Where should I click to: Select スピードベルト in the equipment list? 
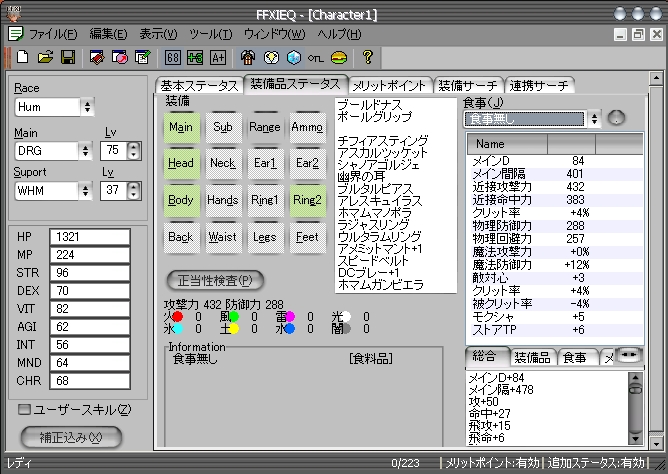pos(373,261)
